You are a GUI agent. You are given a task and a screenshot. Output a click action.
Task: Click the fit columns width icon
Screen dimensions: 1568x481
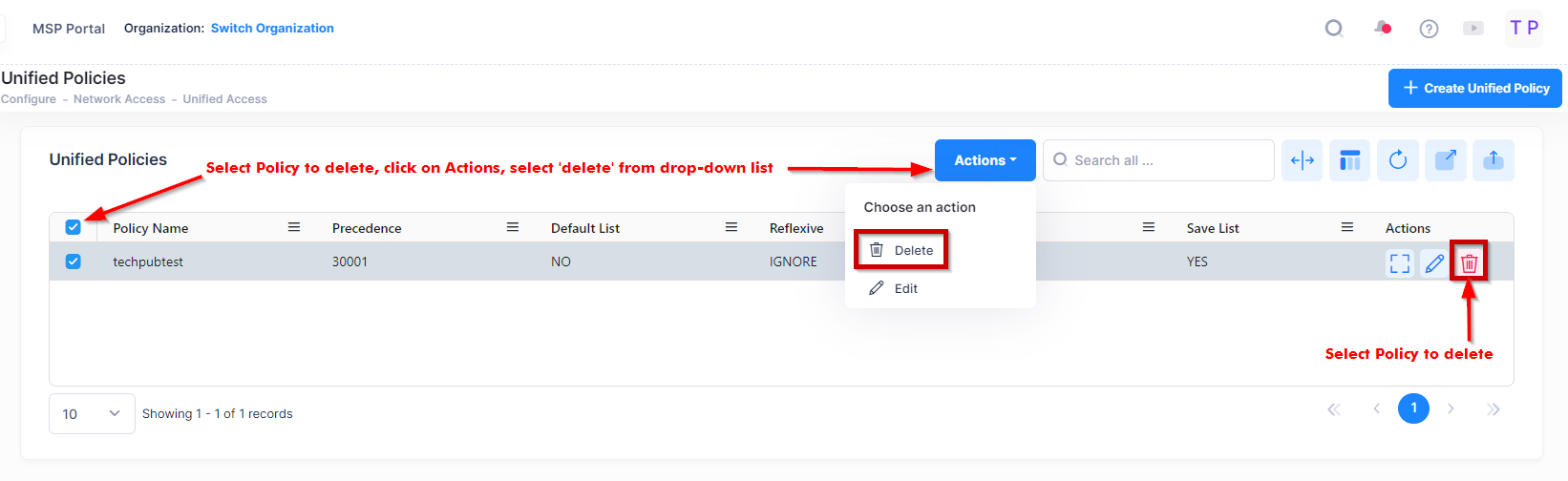pyautogui.click(x=1303, y=160)
